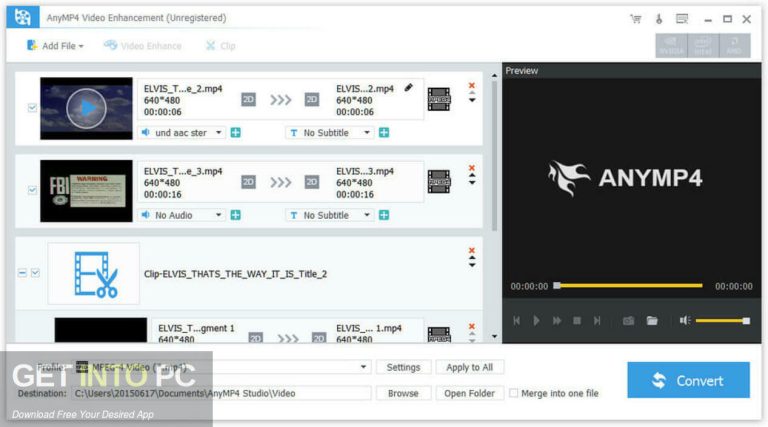
Task: Remove the ELVIS_T...gment 1 item
Action: coord(472,327)
